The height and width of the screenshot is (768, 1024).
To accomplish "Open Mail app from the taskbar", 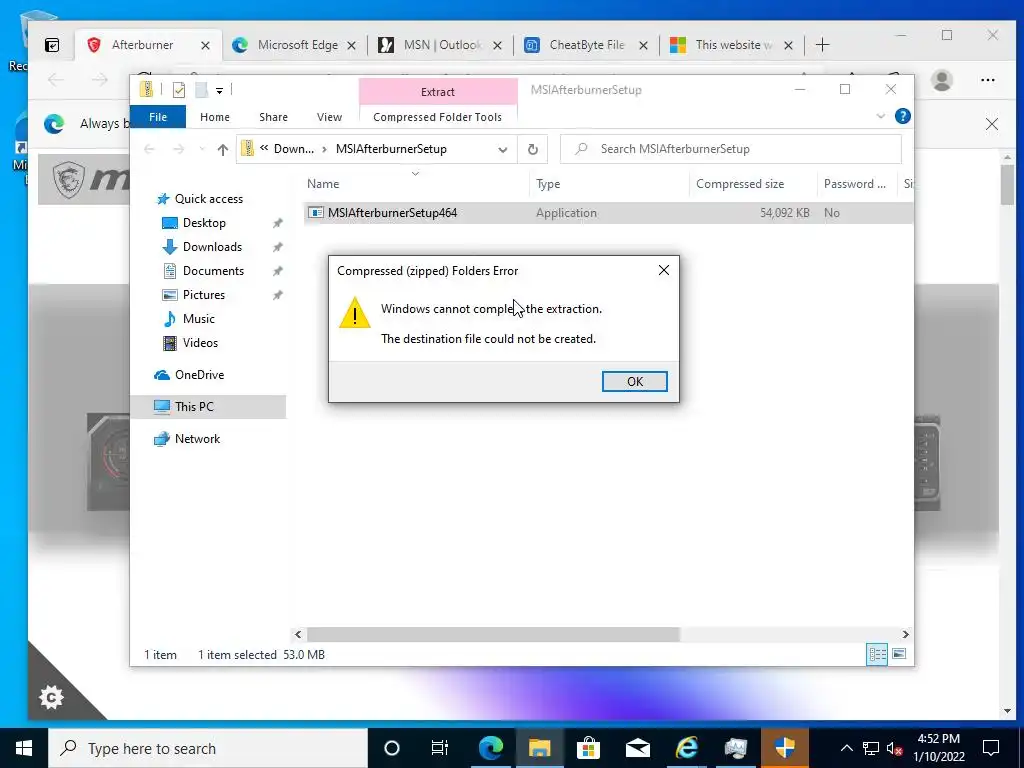I will click(x=637, y=748).
